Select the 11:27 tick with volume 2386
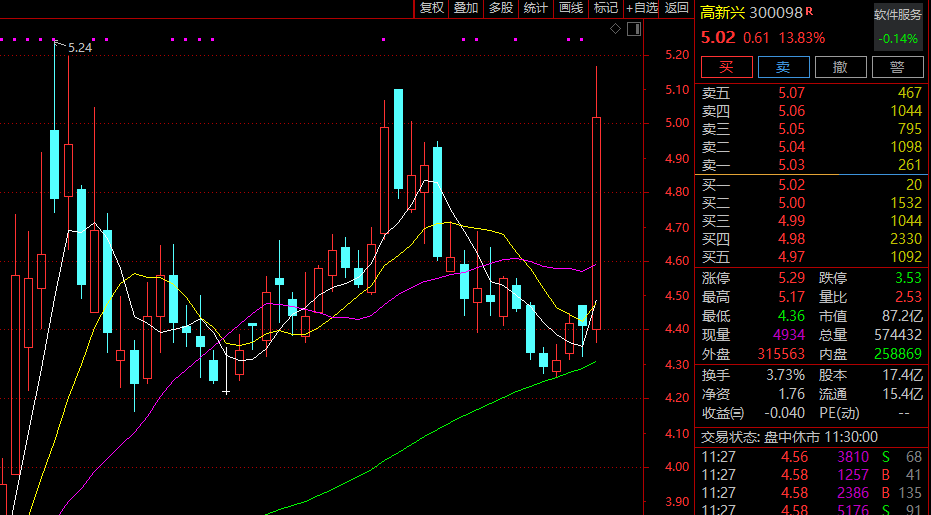This screenshot has width=931, height=515. pyautogui.click(x=812, y=493)
